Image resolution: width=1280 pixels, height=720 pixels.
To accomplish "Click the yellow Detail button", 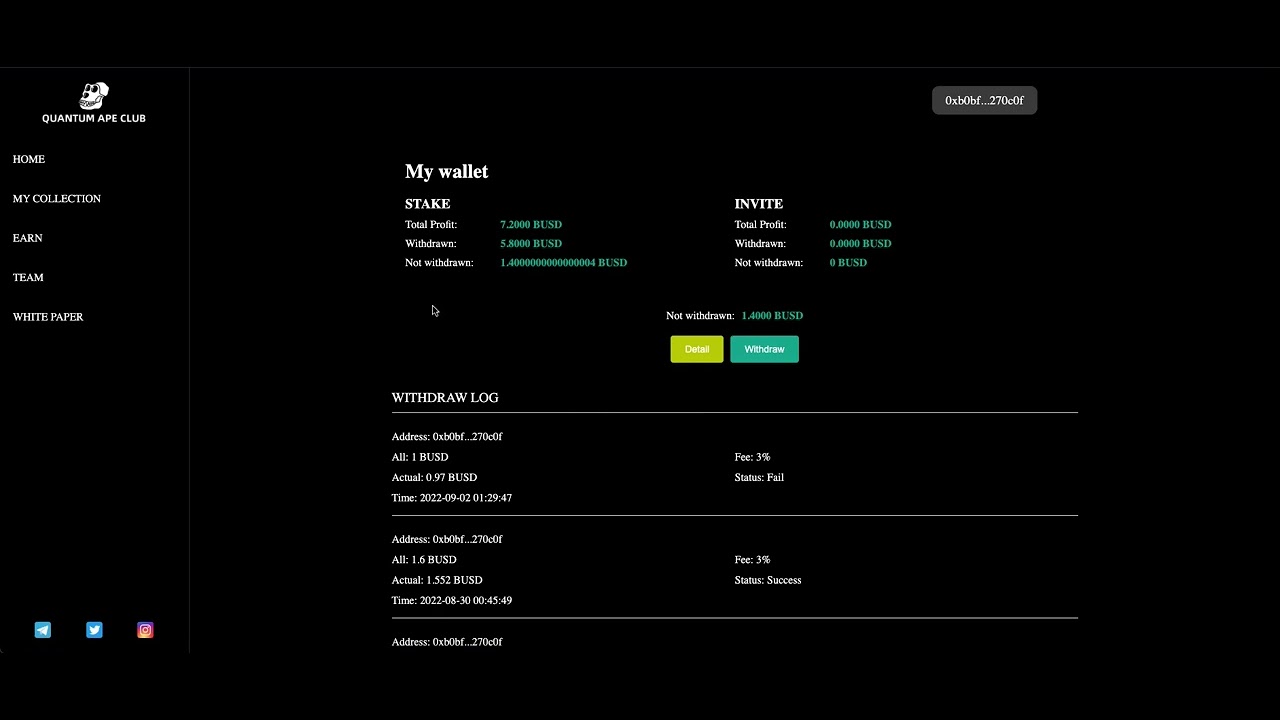I will [697, 349].
